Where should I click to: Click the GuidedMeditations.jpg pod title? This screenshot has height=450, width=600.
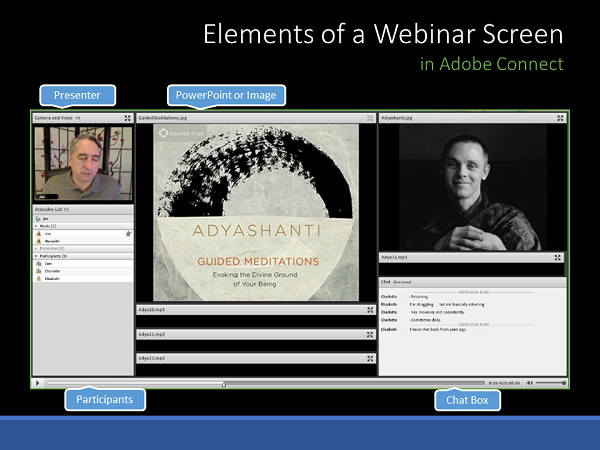point(162,118)
